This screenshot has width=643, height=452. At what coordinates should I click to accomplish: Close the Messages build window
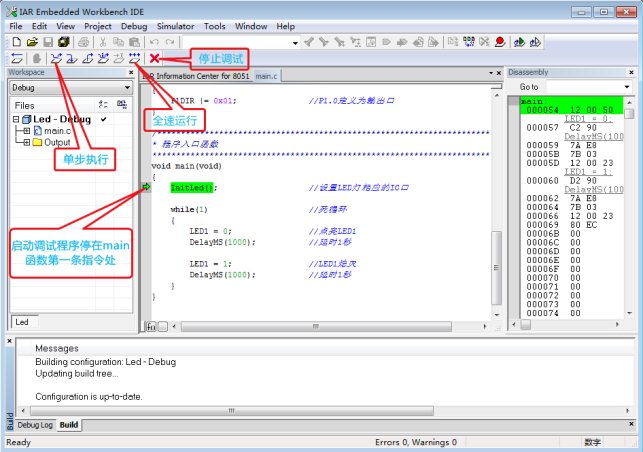point(9,340)
